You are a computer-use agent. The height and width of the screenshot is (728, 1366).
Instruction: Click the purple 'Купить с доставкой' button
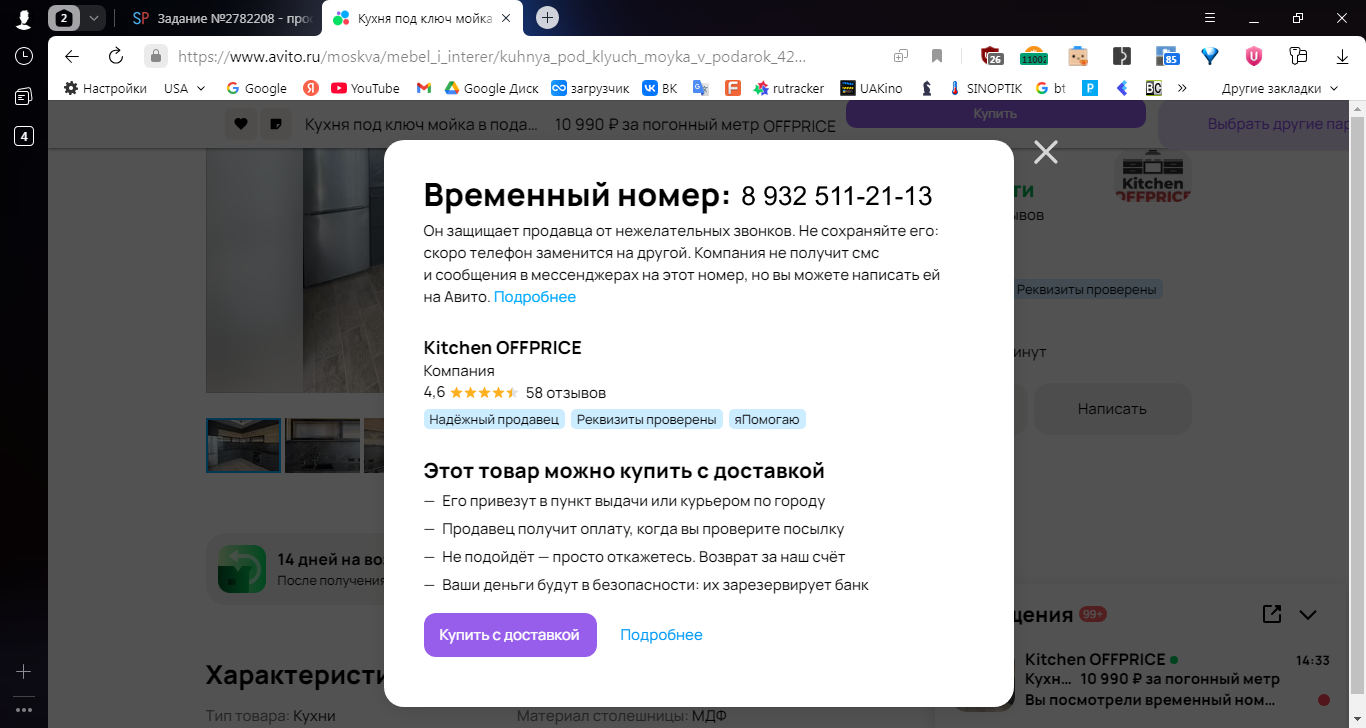[510, 635]
